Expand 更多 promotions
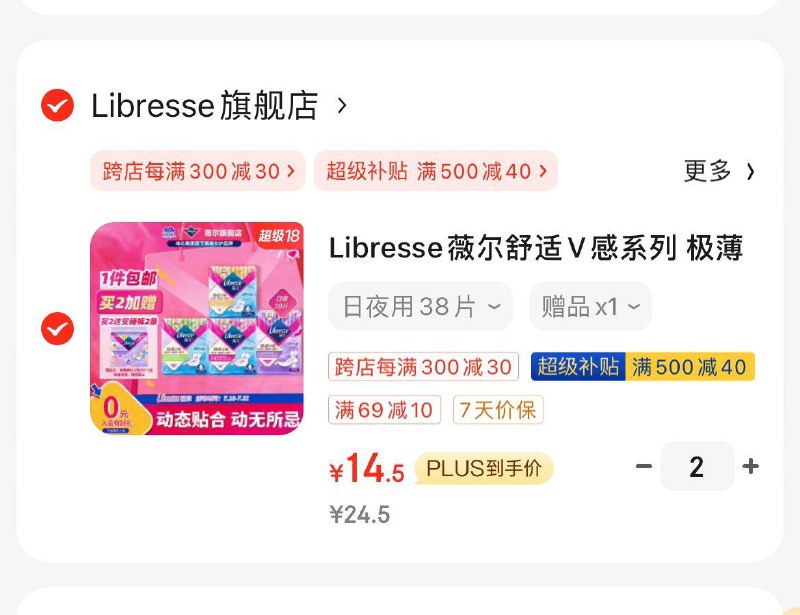800x615 pixels. (719, 171)
